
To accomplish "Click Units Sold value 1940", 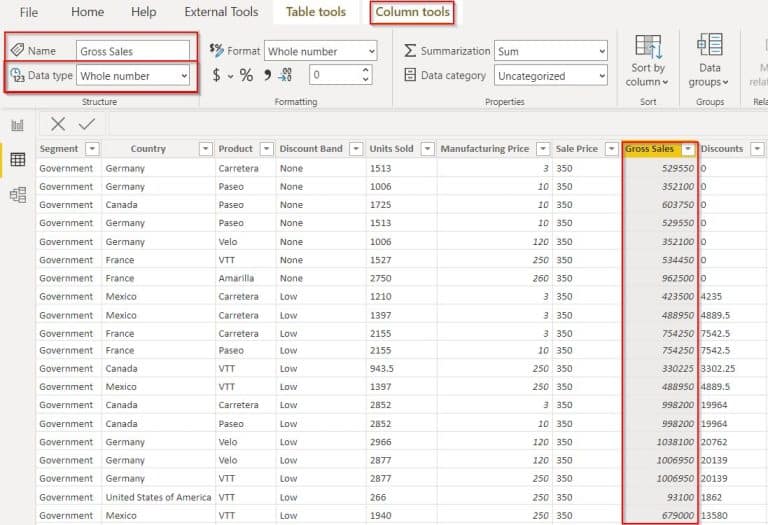I will pyautogui.click(x=381, y=515).
